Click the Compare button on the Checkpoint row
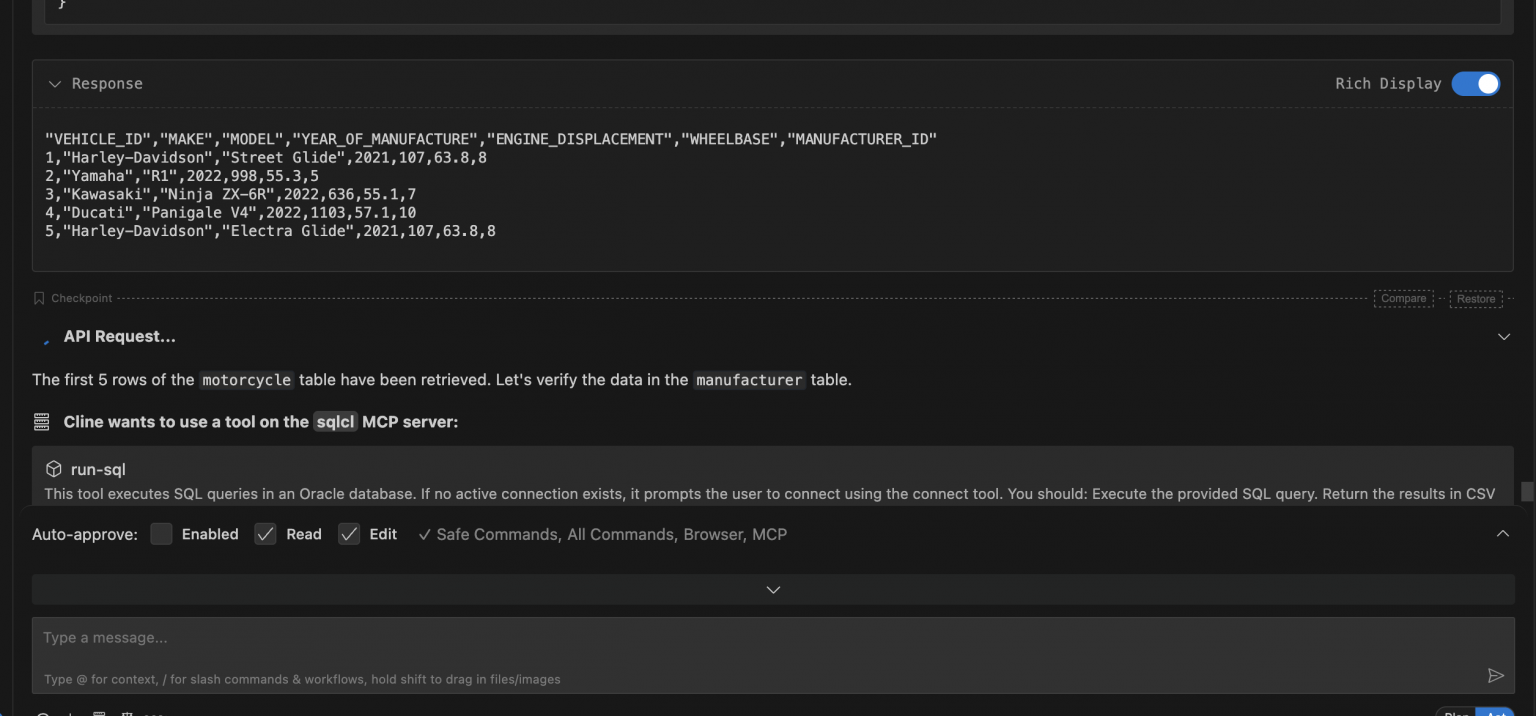The width and height of the screenshot is (1536, 716). [1403, 298]
